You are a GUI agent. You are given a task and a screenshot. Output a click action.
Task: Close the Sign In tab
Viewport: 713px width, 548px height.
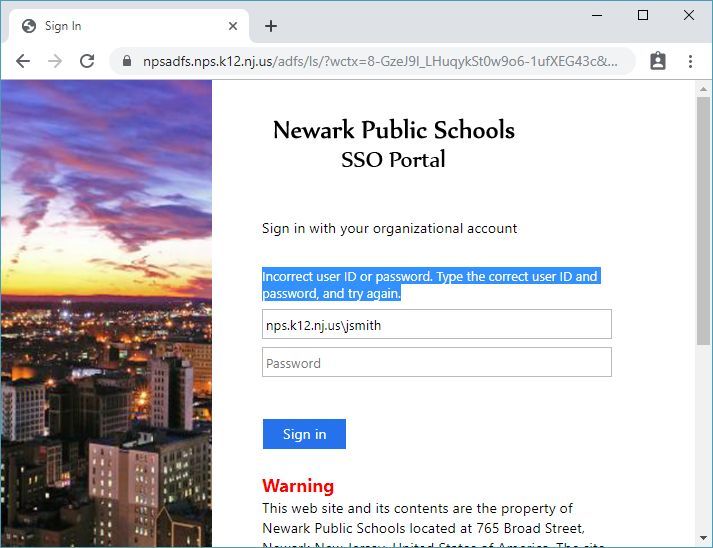[233, 26]
